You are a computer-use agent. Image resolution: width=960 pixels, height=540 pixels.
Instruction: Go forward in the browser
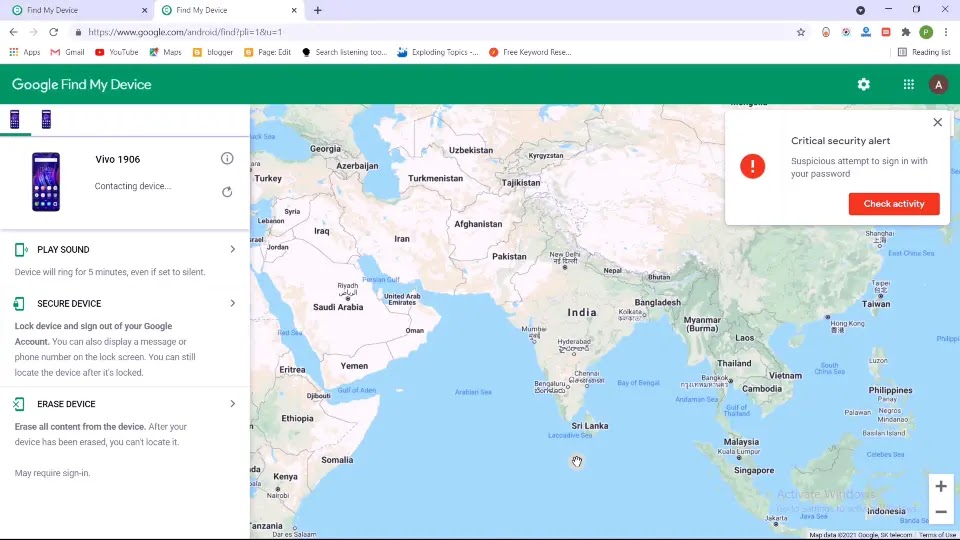click(x=34, y=32)
